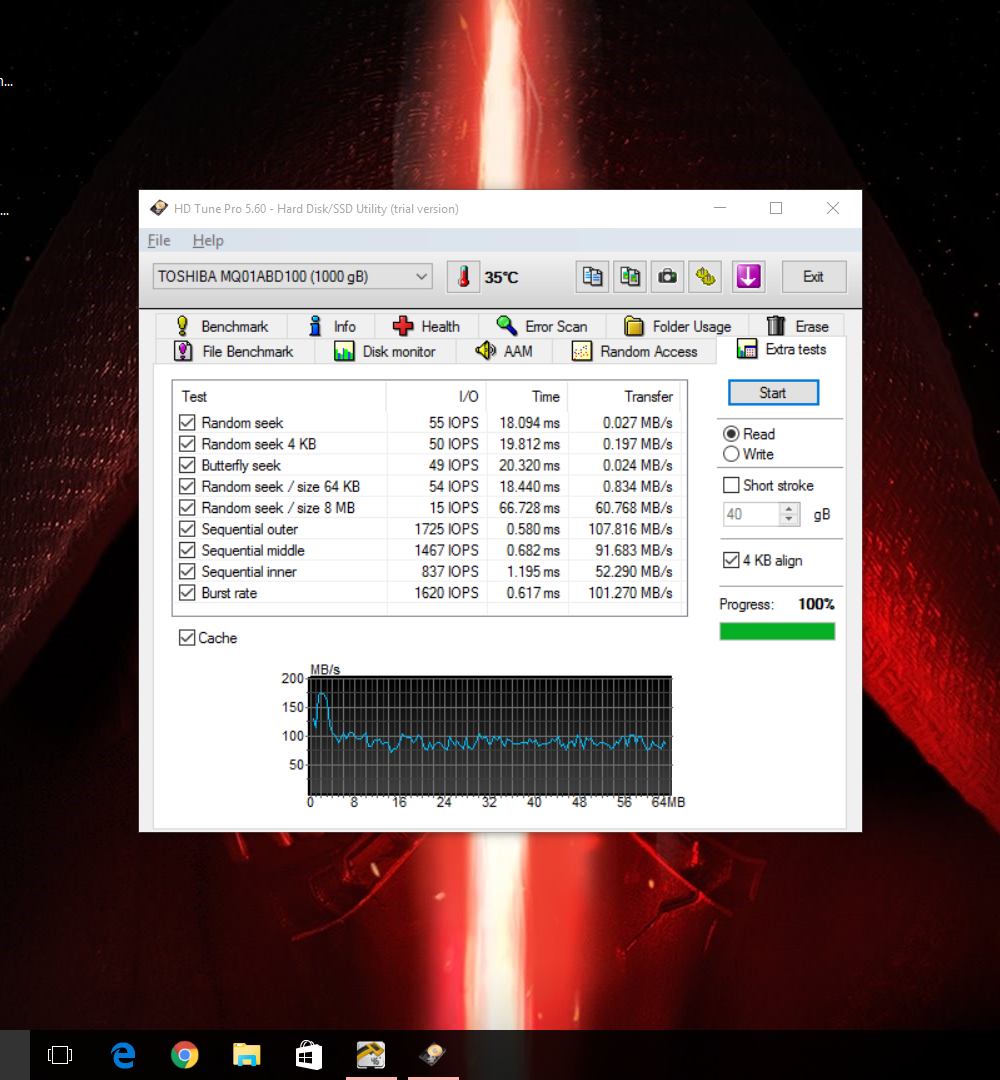Decrease short stroke size with down arrow
This screenshot has height=1080, width=1000.
(x=789, y=520)
